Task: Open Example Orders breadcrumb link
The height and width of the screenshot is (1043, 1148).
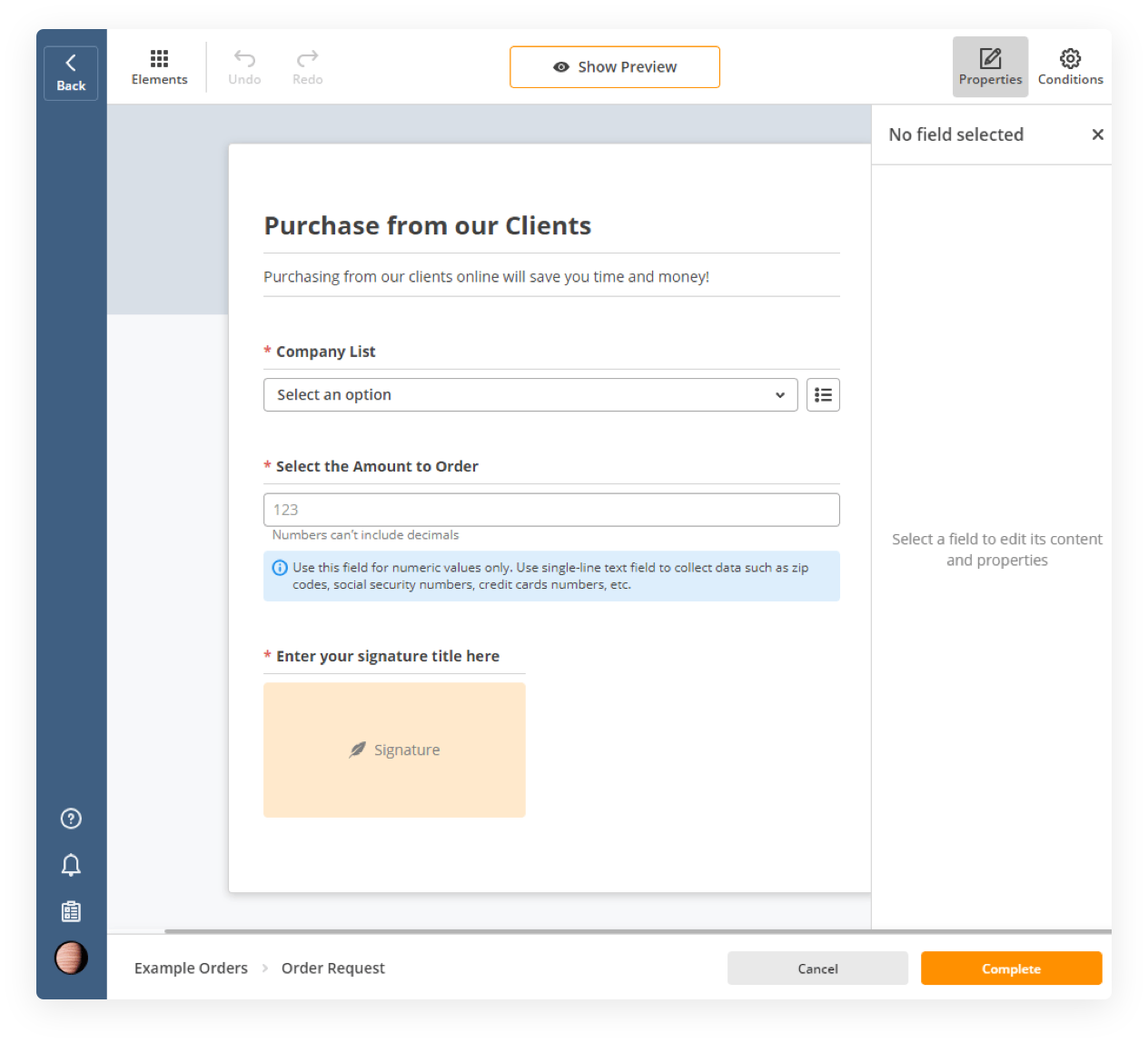Action: 191,968
